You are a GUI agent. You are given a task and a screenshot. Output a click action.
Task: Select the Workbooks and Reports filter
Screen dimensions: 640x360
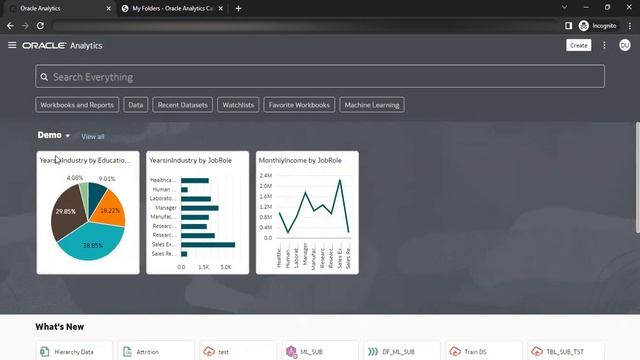coord(77,105)
